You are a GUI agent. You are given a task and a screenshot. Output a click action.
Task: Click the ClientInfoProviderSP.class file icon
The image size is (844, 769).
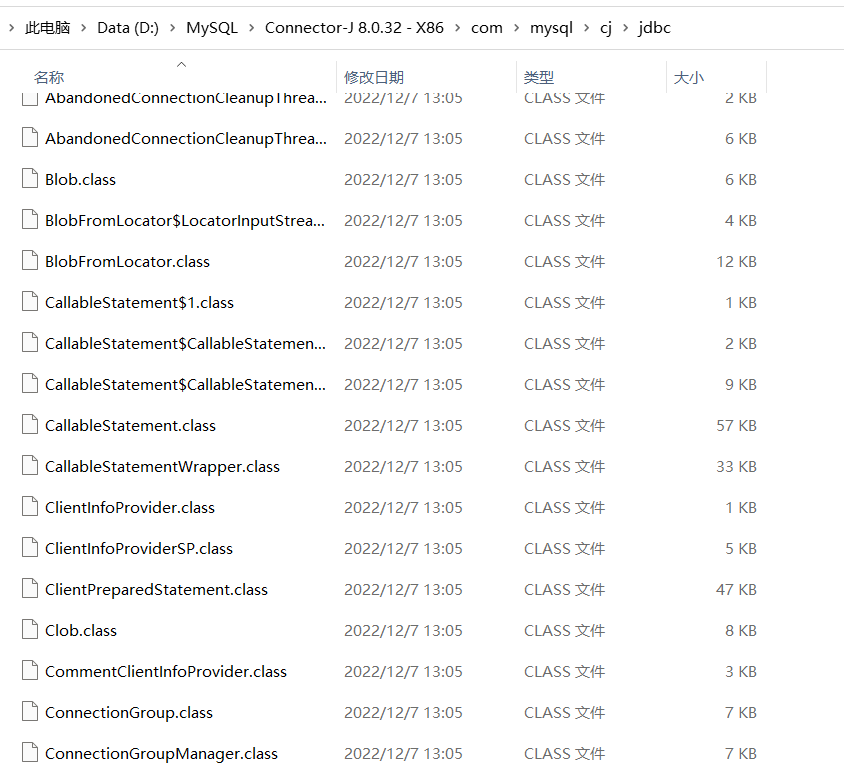30,547
